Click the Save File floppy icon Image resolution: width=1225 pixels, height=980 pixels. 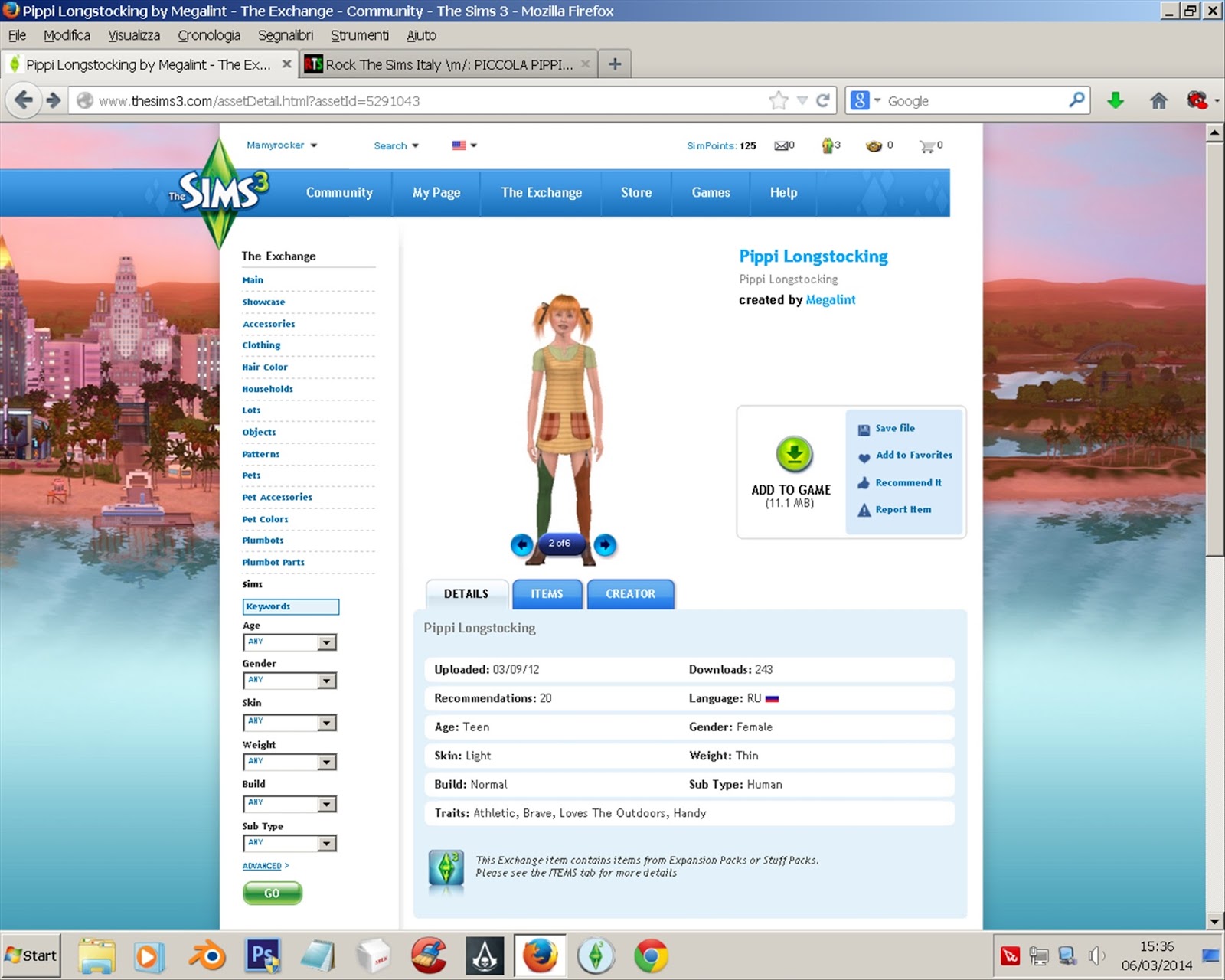[864, 430]
